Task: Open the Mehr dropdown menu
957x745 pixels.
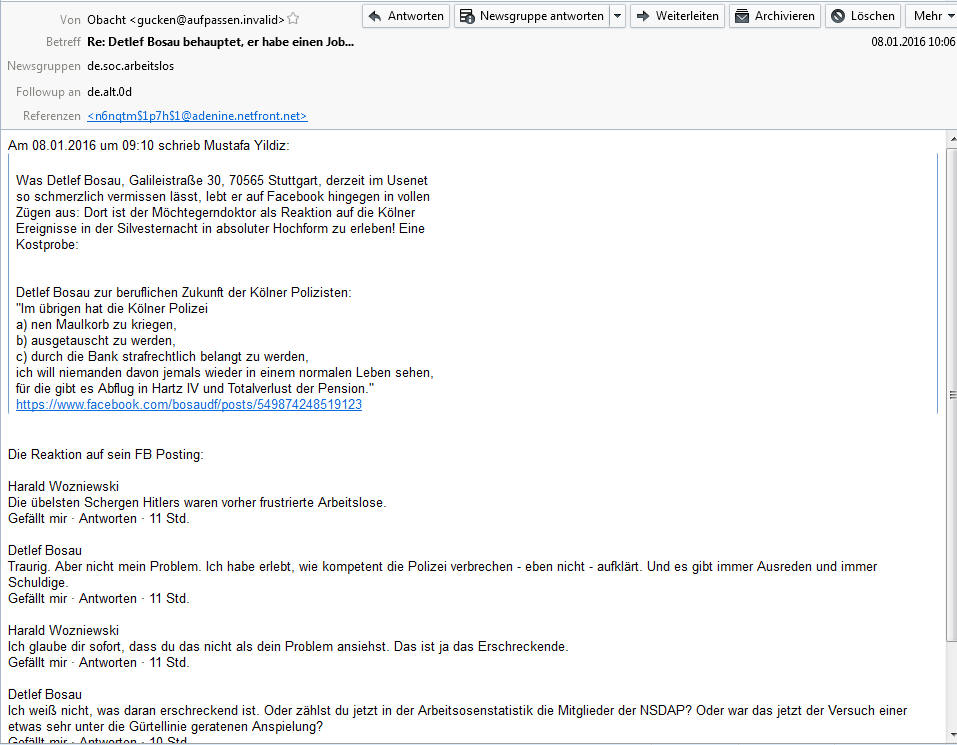Action: (x=932, y=16)
